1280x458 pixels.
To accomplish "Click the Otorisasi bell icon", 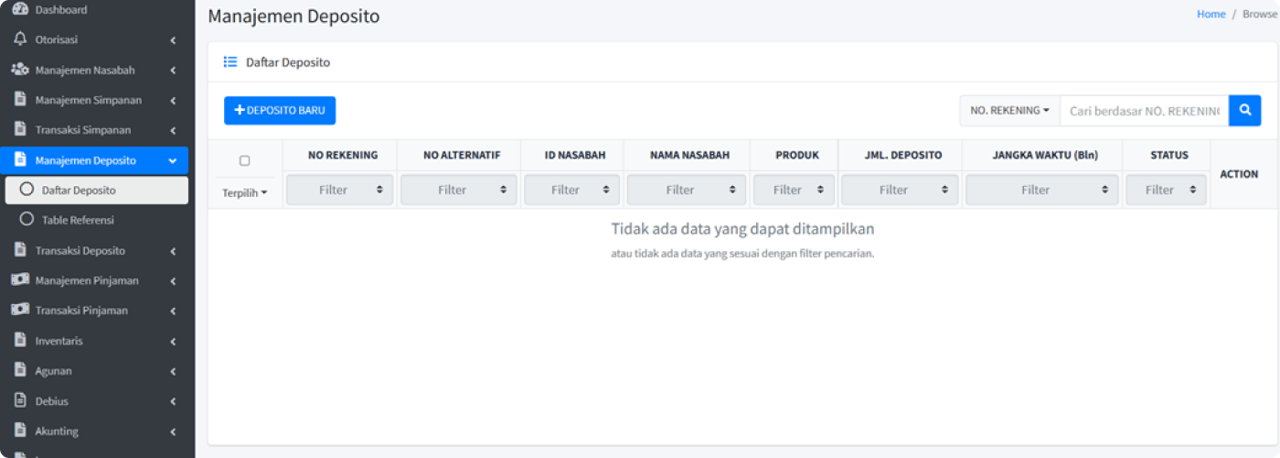I will click(x=20, y=39).
